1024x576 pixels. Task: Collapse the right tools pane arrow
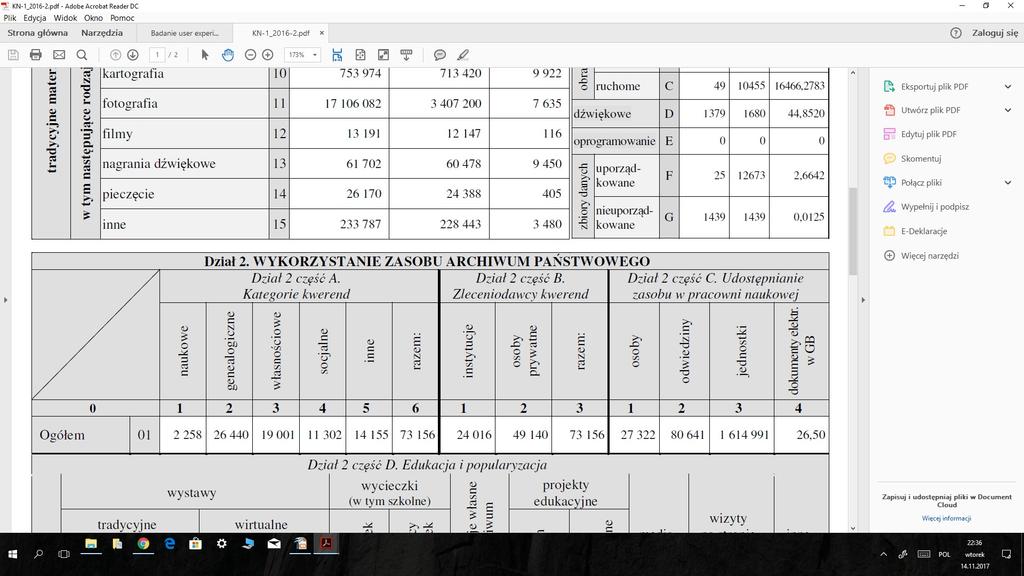(863, 300)
